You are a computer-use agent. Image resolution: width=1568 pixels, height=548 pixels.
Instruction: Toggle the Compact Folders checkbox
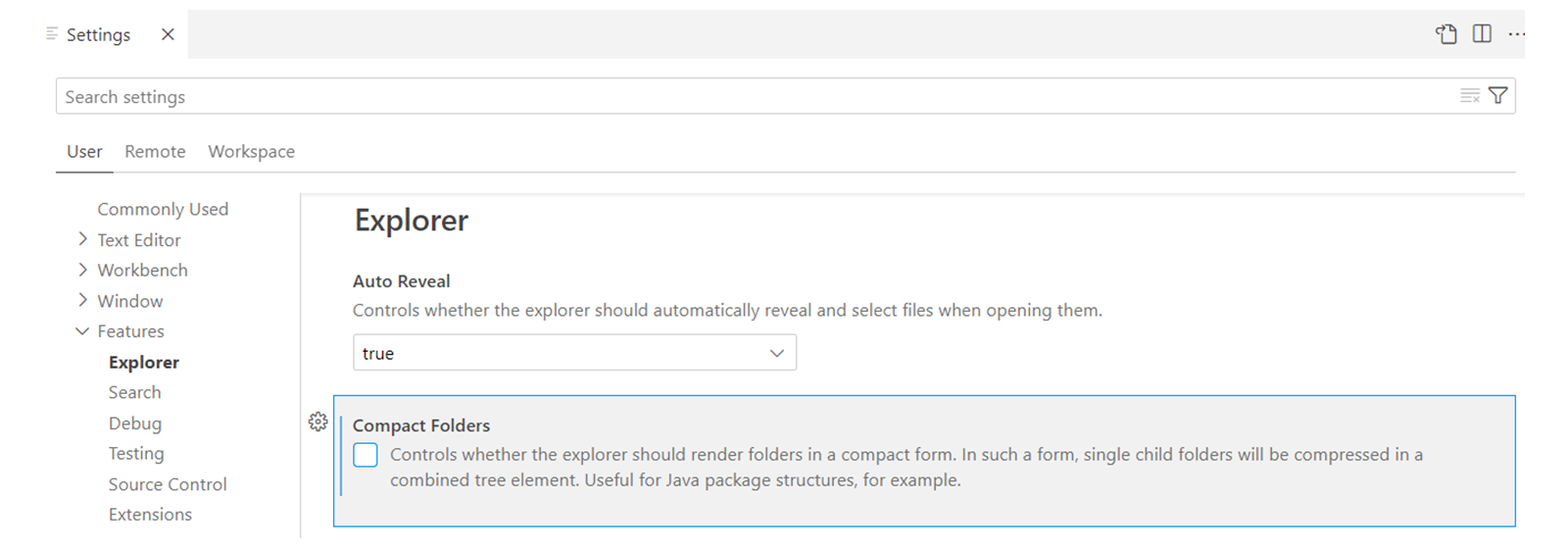366,455
